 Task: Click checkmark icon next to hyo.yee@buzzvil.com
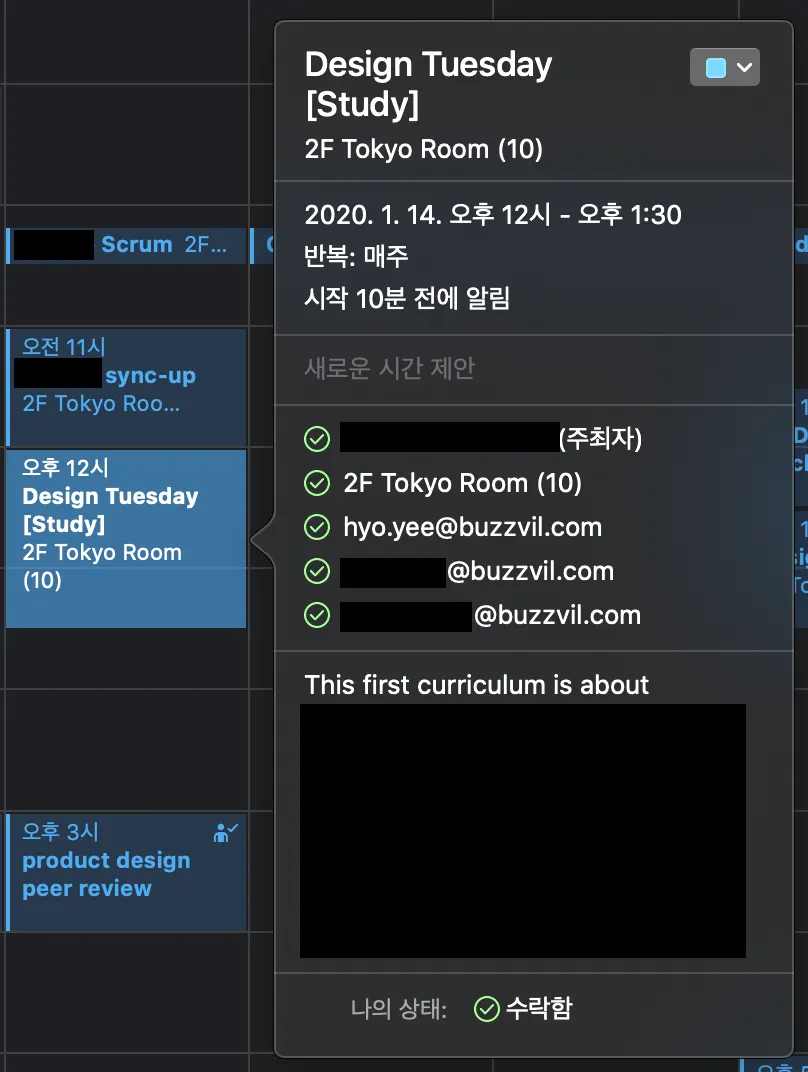(317, 527)
